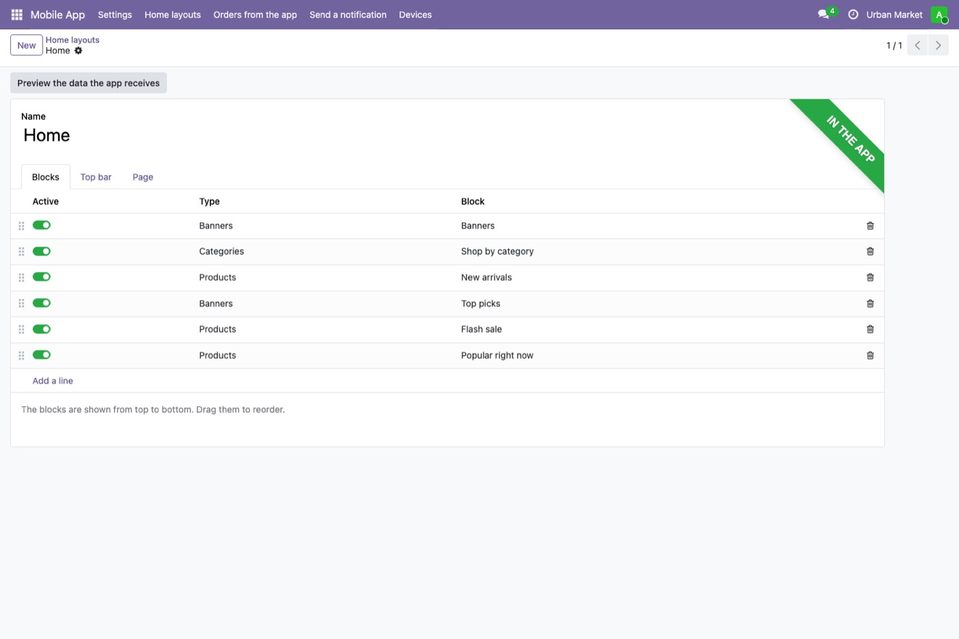This screenshot has height=639, width=959.
Task: Go to next record arrow
Action: pos(938,45)
